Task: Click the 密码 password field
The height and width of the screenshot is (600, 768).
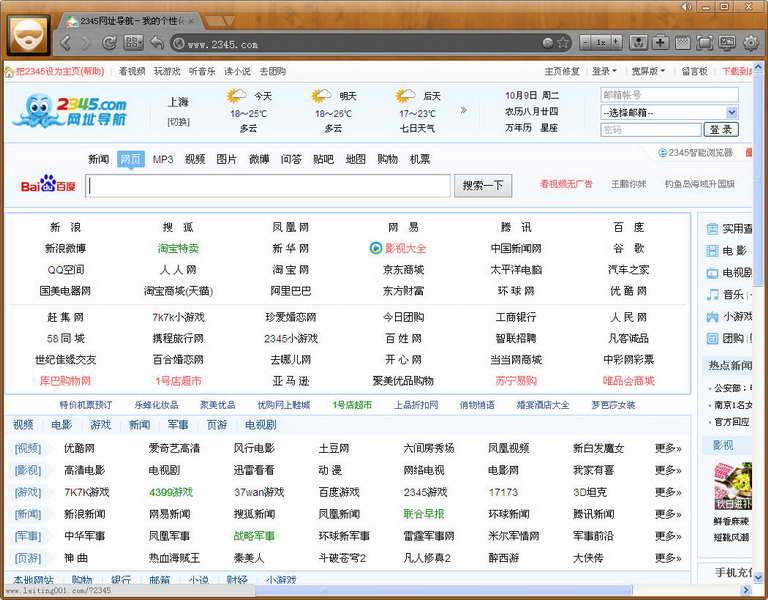Action: [650, 130]
